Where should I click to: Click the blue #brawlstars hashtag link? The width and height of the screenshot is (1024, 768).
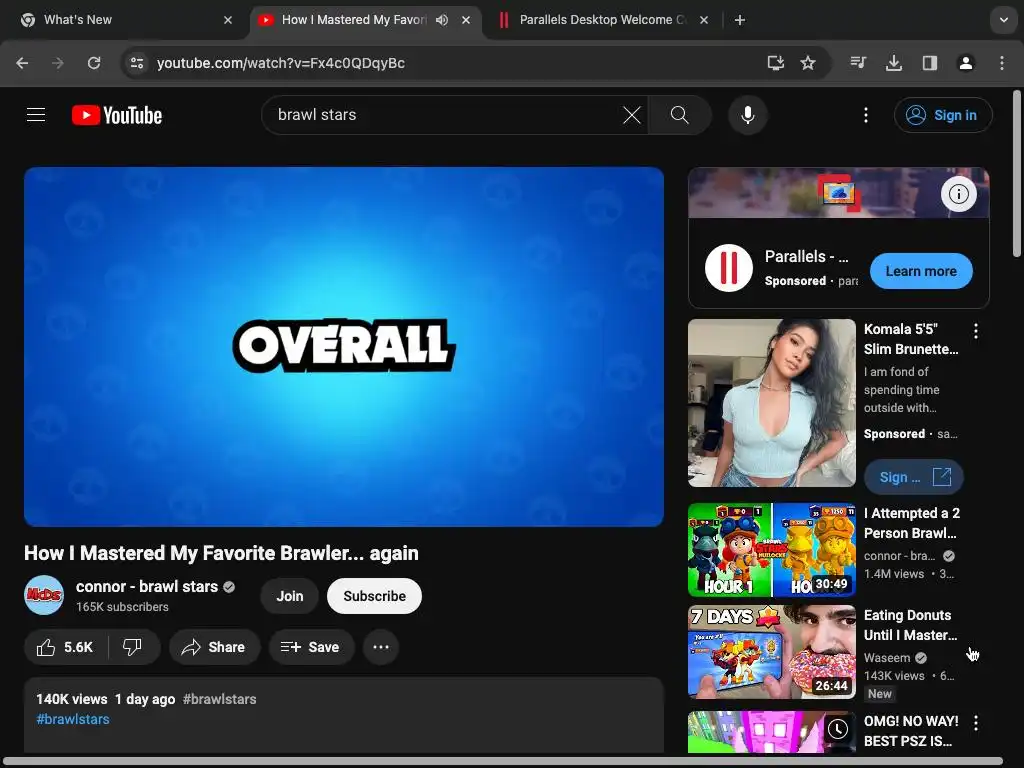click(x=73, y=719)
